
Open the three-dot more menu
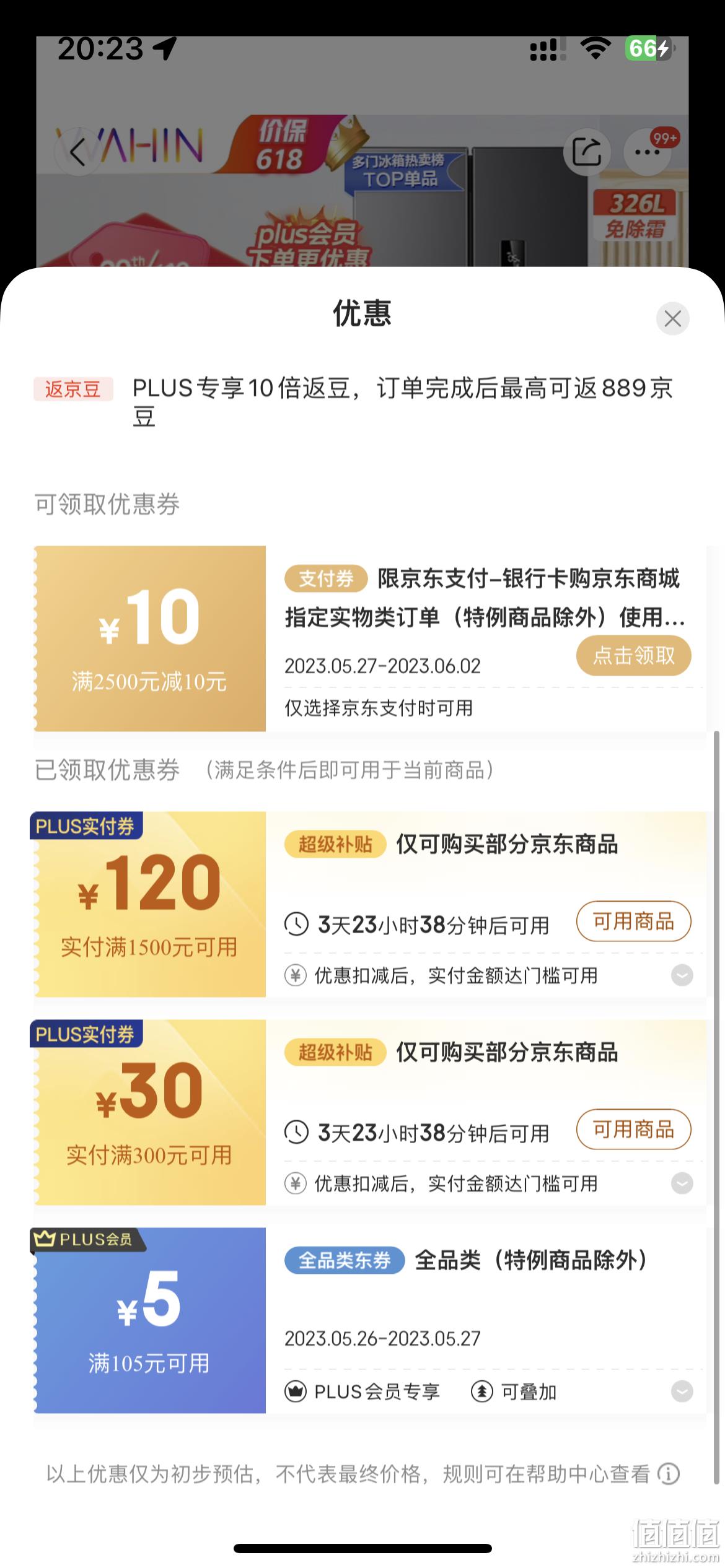click(648, 152)
